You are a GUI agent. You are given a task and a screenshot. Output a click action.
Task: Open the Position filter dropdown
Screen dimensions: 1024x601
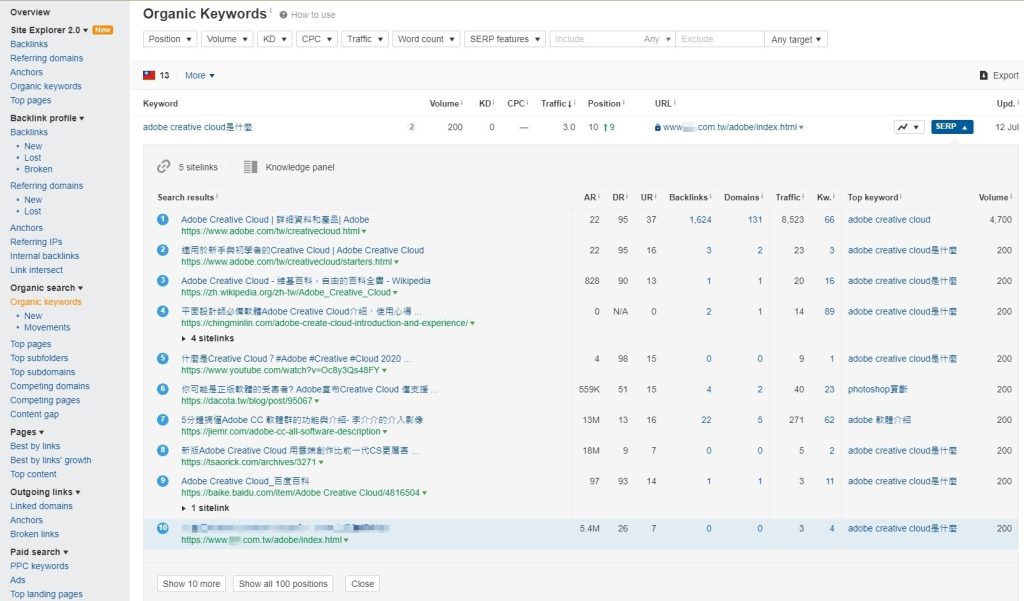click(170, 39)
